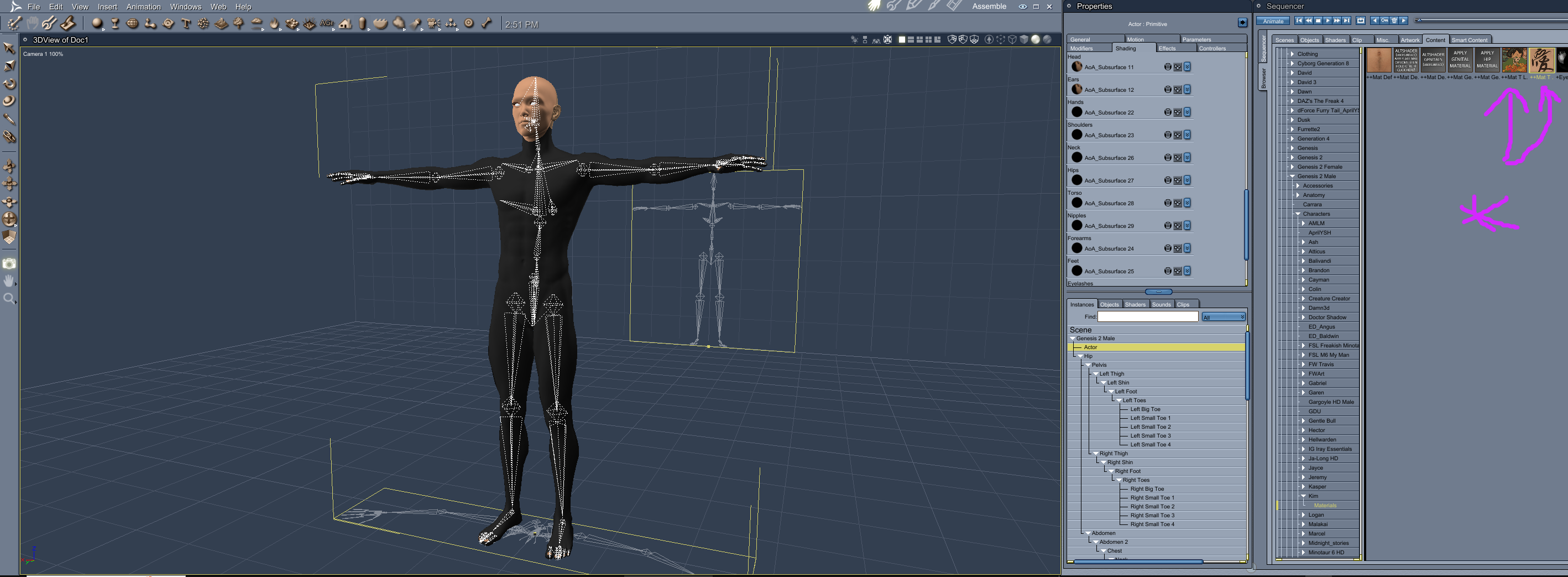
Task: Insert a text object with the T tool
Action: 186,24
